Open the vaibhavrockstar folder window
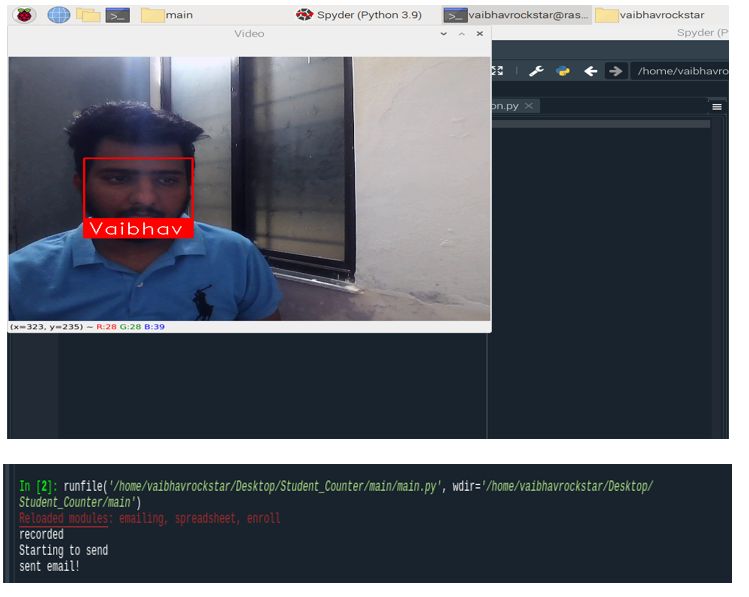Viewport: 749px width, 597px height. point(650,15)
